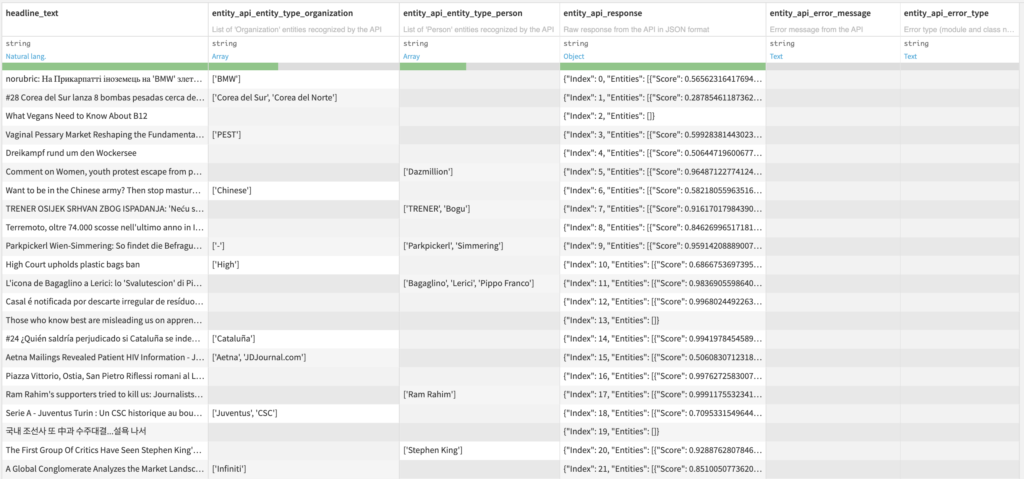Select the 'Casal é notificada por descarte' headline
This screenshot has height=479, width=1024.
coord(104,301)
